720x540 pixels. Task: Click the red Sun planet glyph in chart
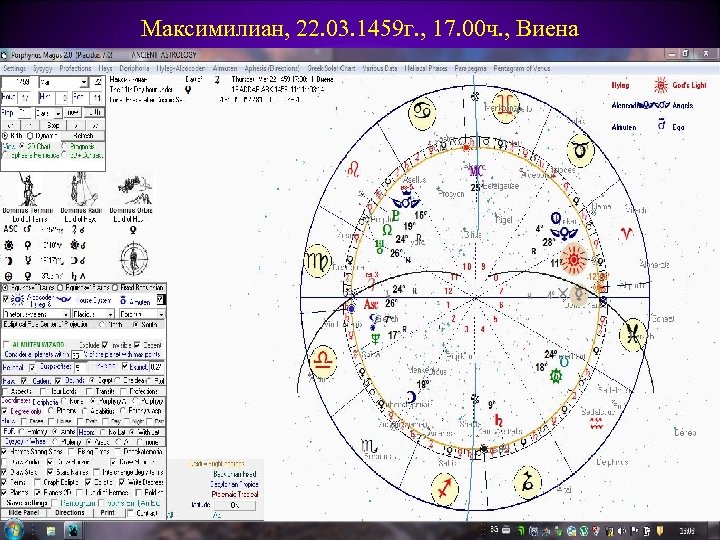click(x=574, y=259)
